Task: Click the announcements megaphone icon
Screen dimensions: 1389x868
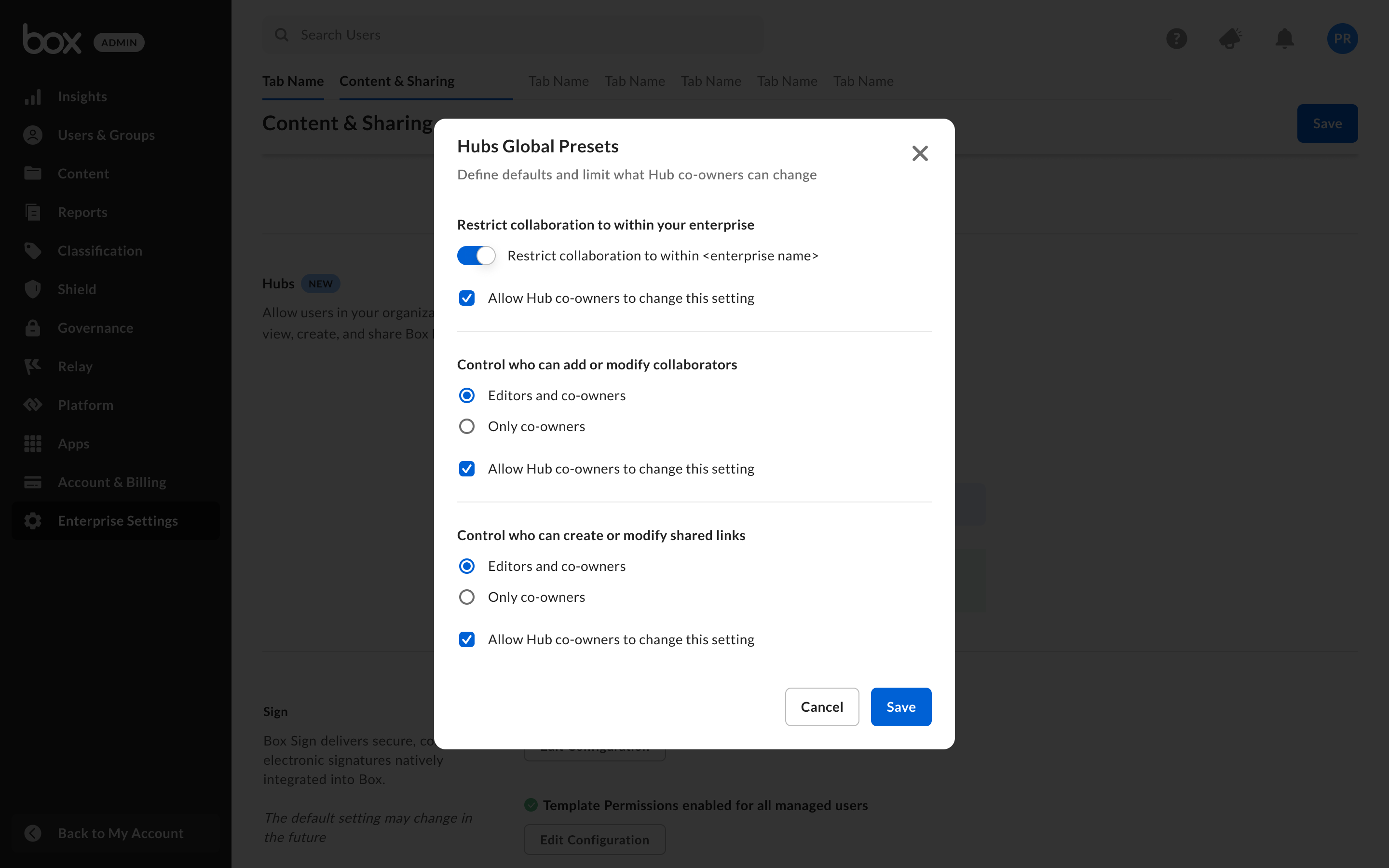Action: [1230, 39]
